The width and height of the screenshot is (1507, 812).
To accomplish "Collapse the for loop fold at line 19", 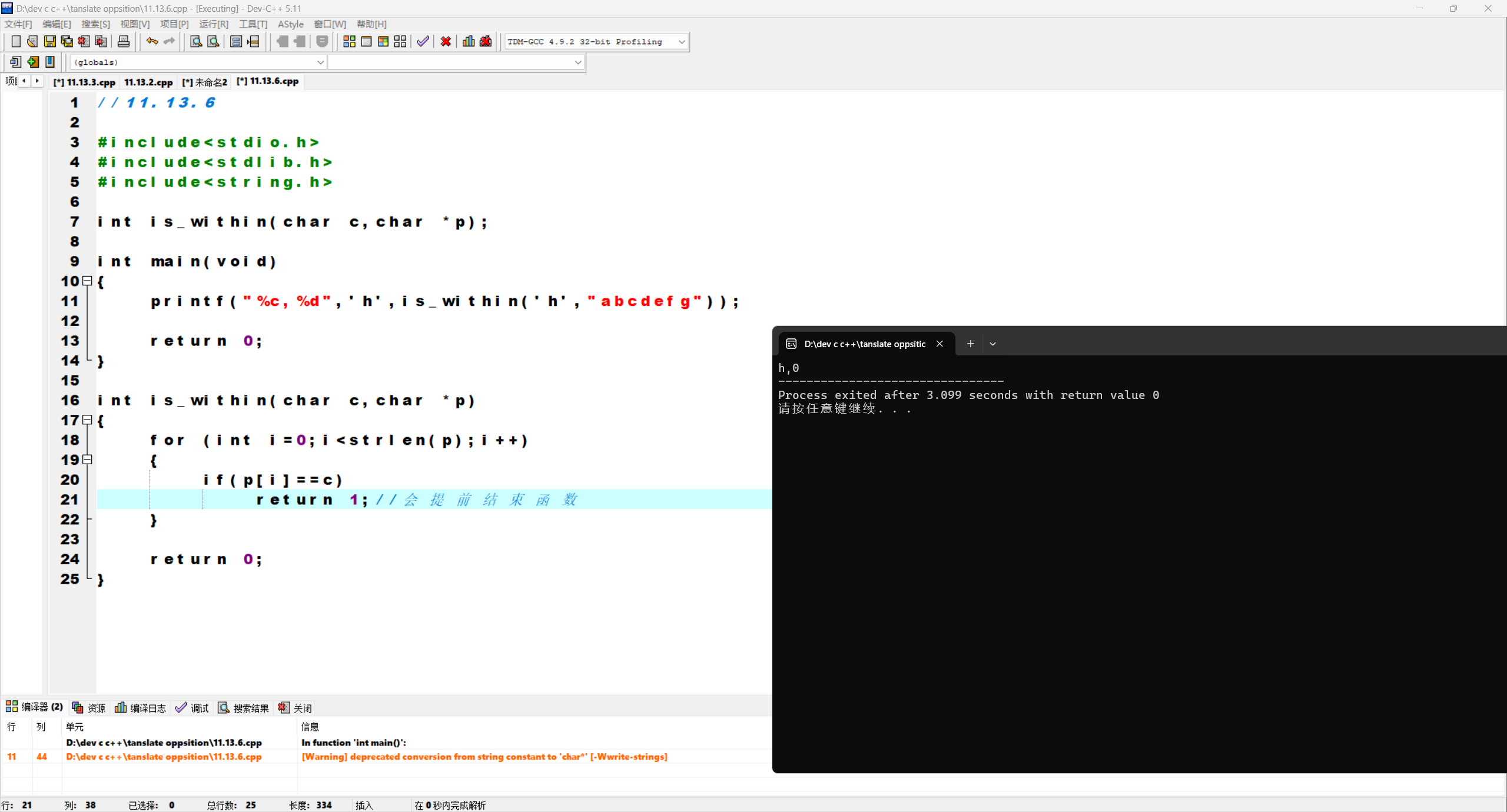I will (87, 460).
